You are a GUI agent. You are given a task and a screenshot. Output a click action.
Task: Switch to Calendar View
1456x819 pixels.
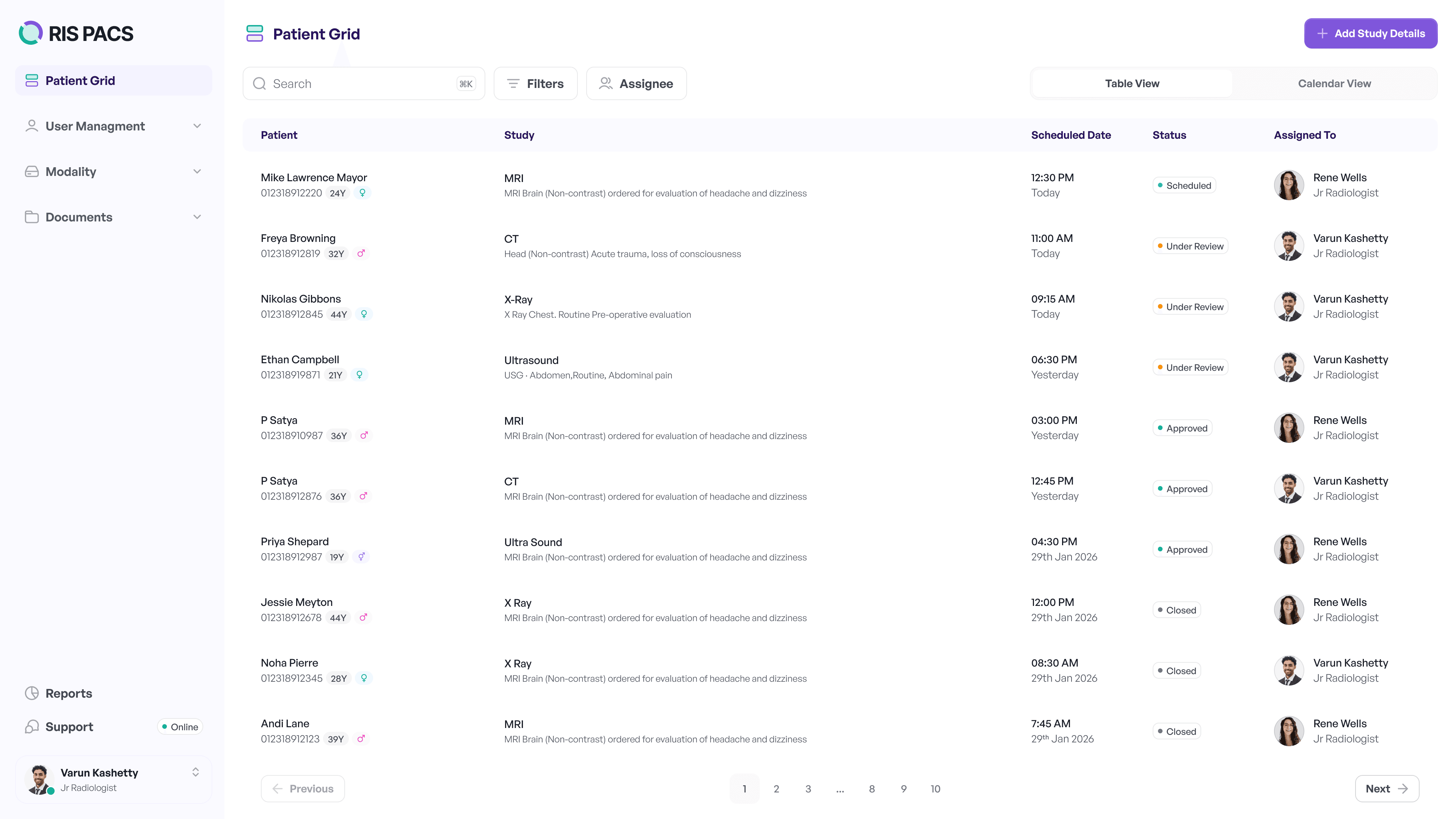pos(1334,84)
